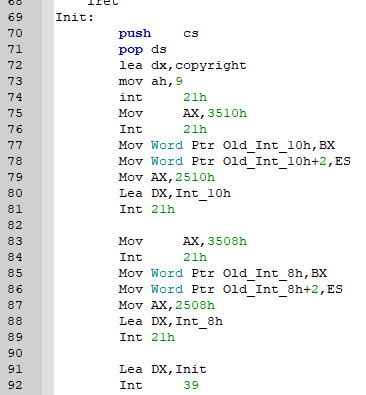Click the value 3508h on line 83
Viewport: 366px width, 395px height.
(227, 241)
